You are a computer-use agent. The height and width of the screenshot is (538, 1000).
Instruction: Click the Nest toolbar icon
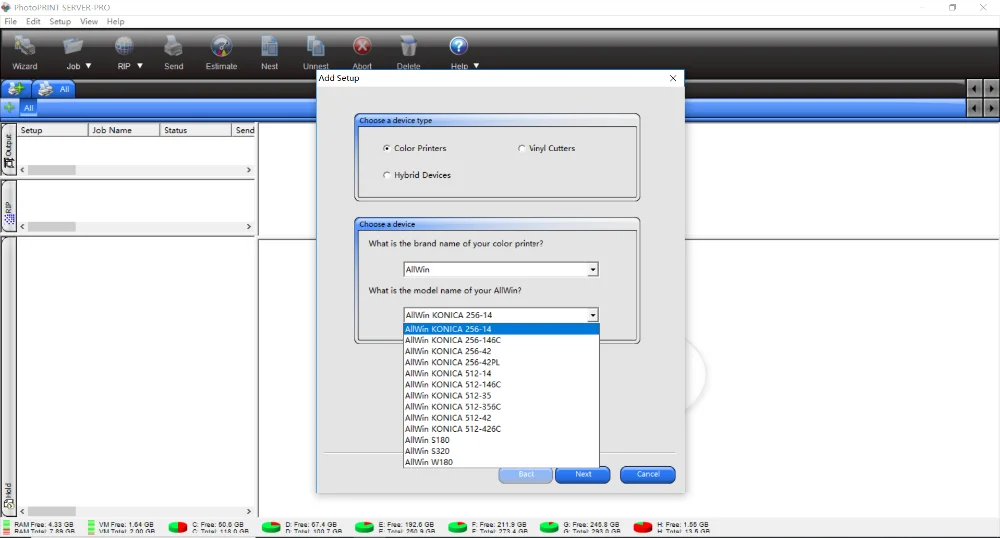click(269, 47)
